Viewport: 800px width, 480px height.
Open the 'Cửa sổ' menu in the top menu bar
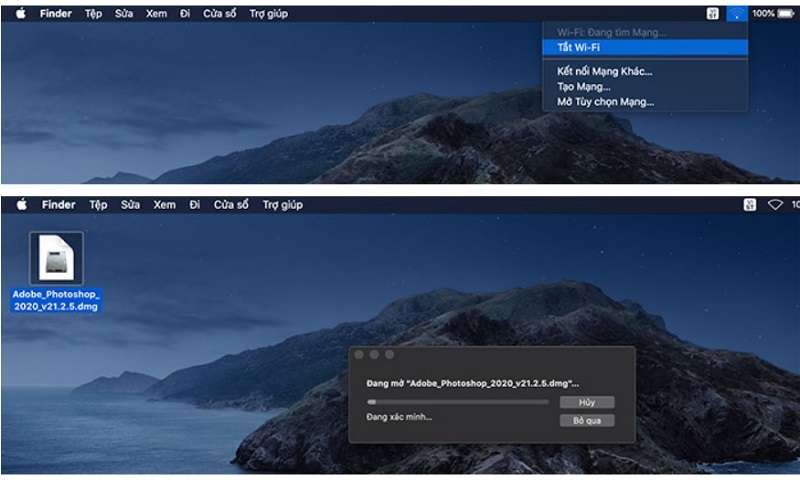click(x=219, y=14)
